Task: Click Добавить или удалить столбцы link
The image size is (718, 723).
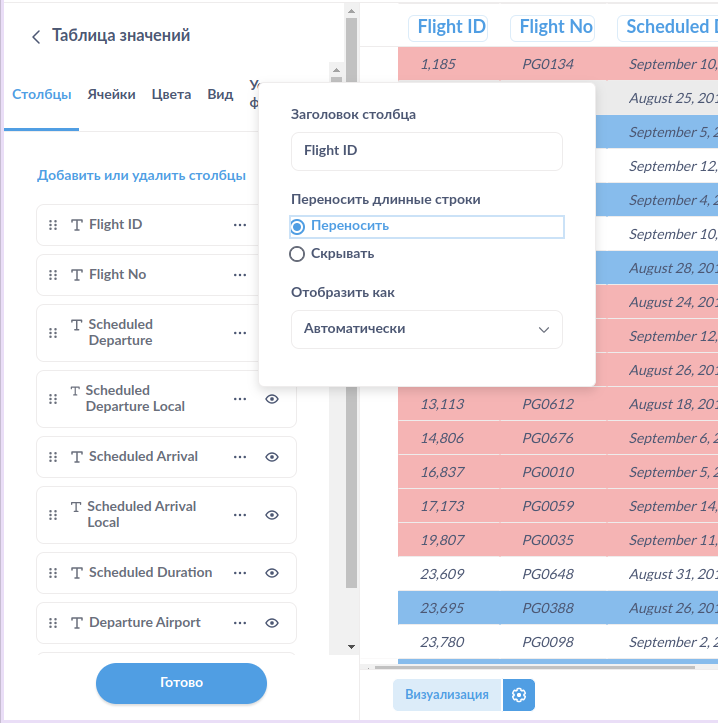Action: click(141, 176)
